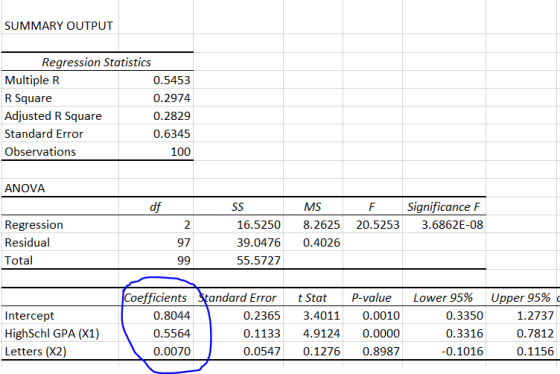Select Letters P-value 0.8987

381,351
